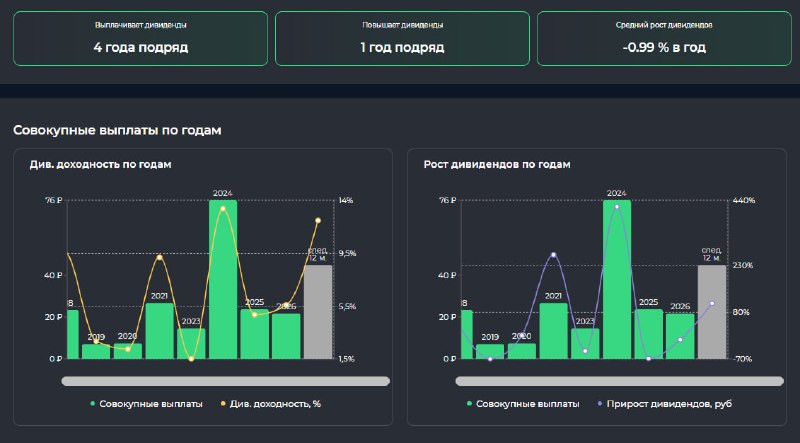Click the left chart horizontal scrollbar

point(226,381)
